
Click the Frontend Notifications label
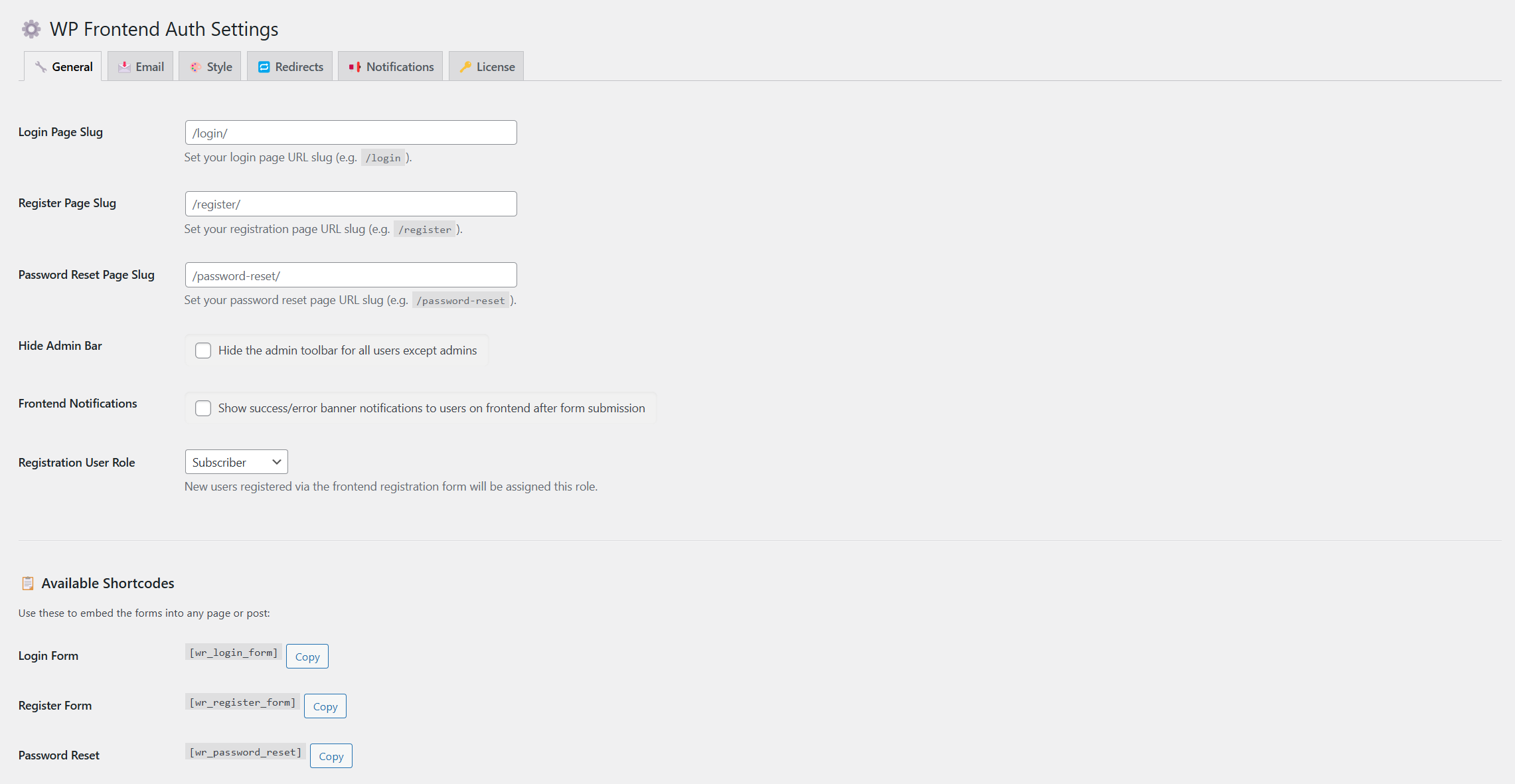pyautogui.click(x=78, y=404)
